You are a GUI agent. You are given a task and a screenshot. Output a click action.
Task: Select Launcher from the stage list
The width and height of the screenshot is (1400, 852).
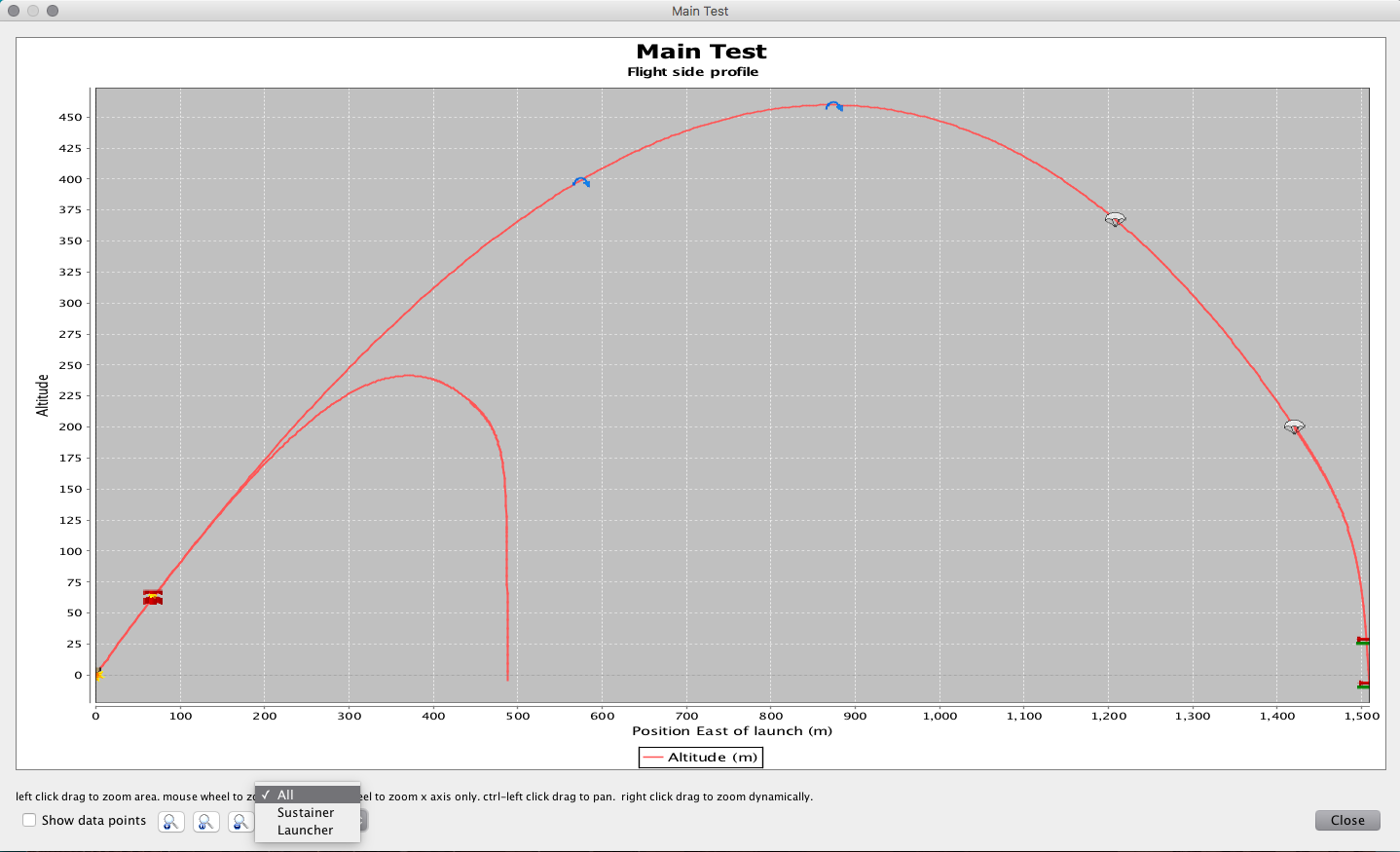pos(305,830)
